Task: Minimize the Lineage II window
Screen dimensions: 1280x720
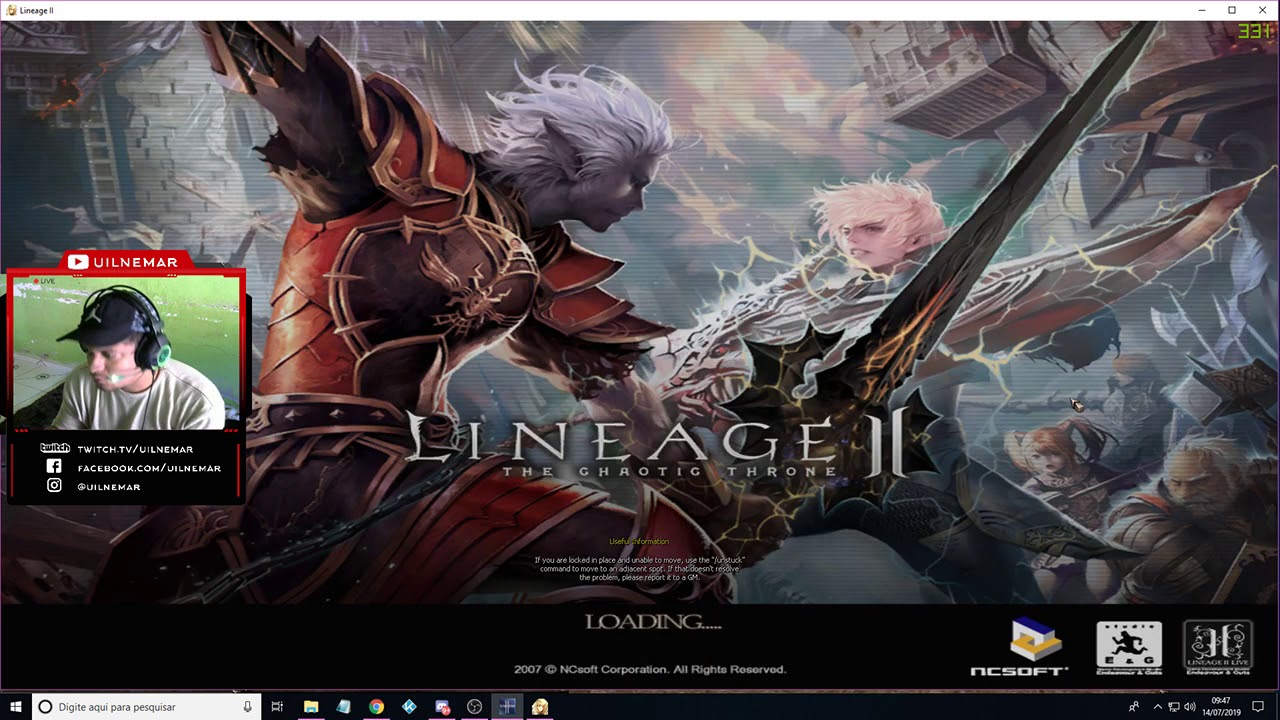Action: 1201,10
